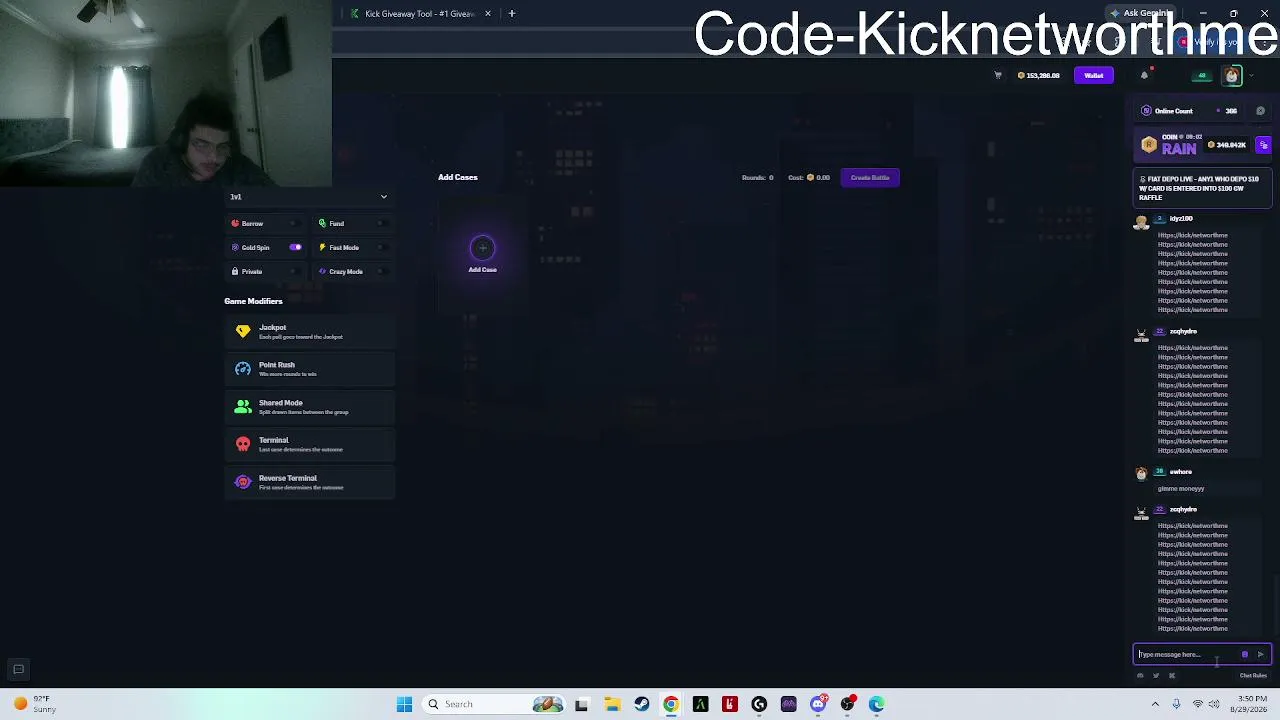This screenshot has width=1280, height=720.
Task: Select the Shared Mode game modifier
Action: click(x=310, y=407)
